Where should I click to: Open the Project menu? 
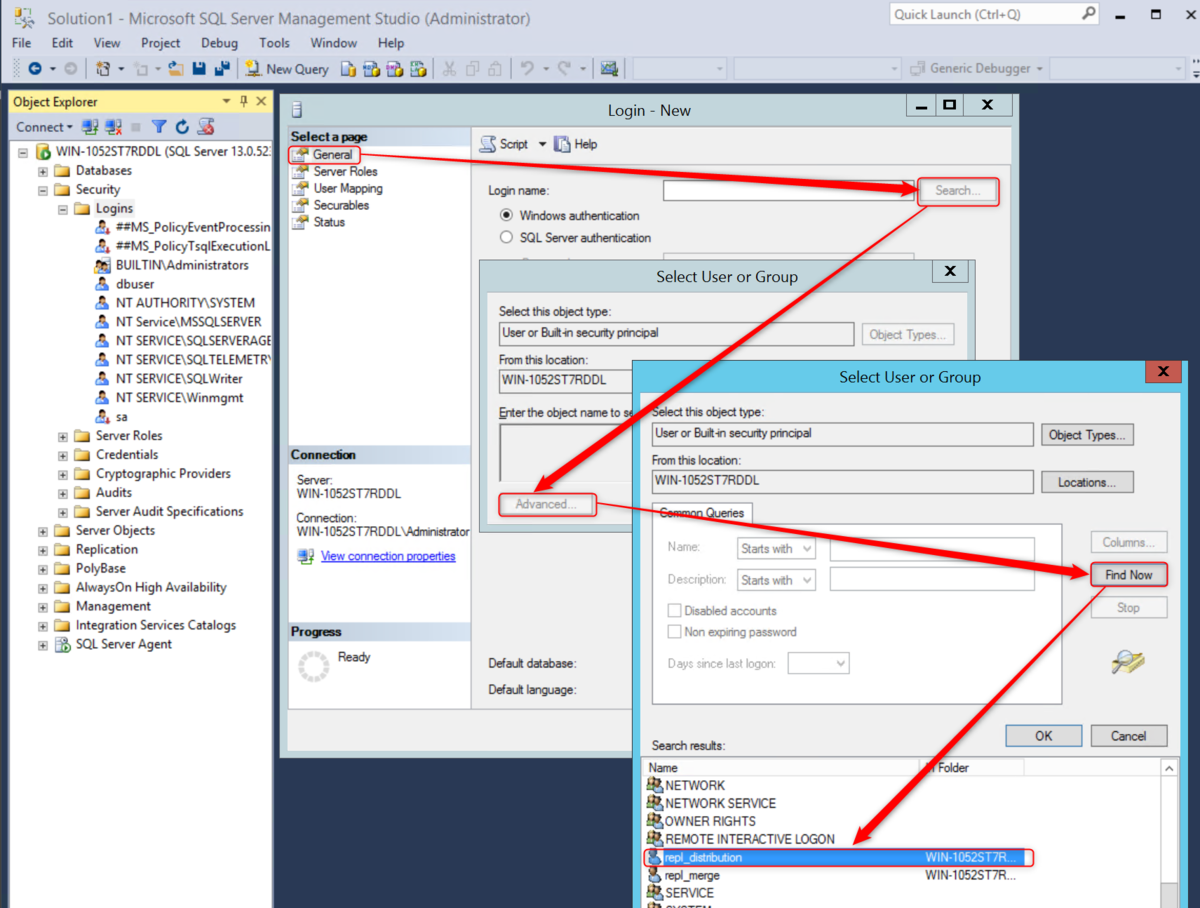(x=160, y=43)
